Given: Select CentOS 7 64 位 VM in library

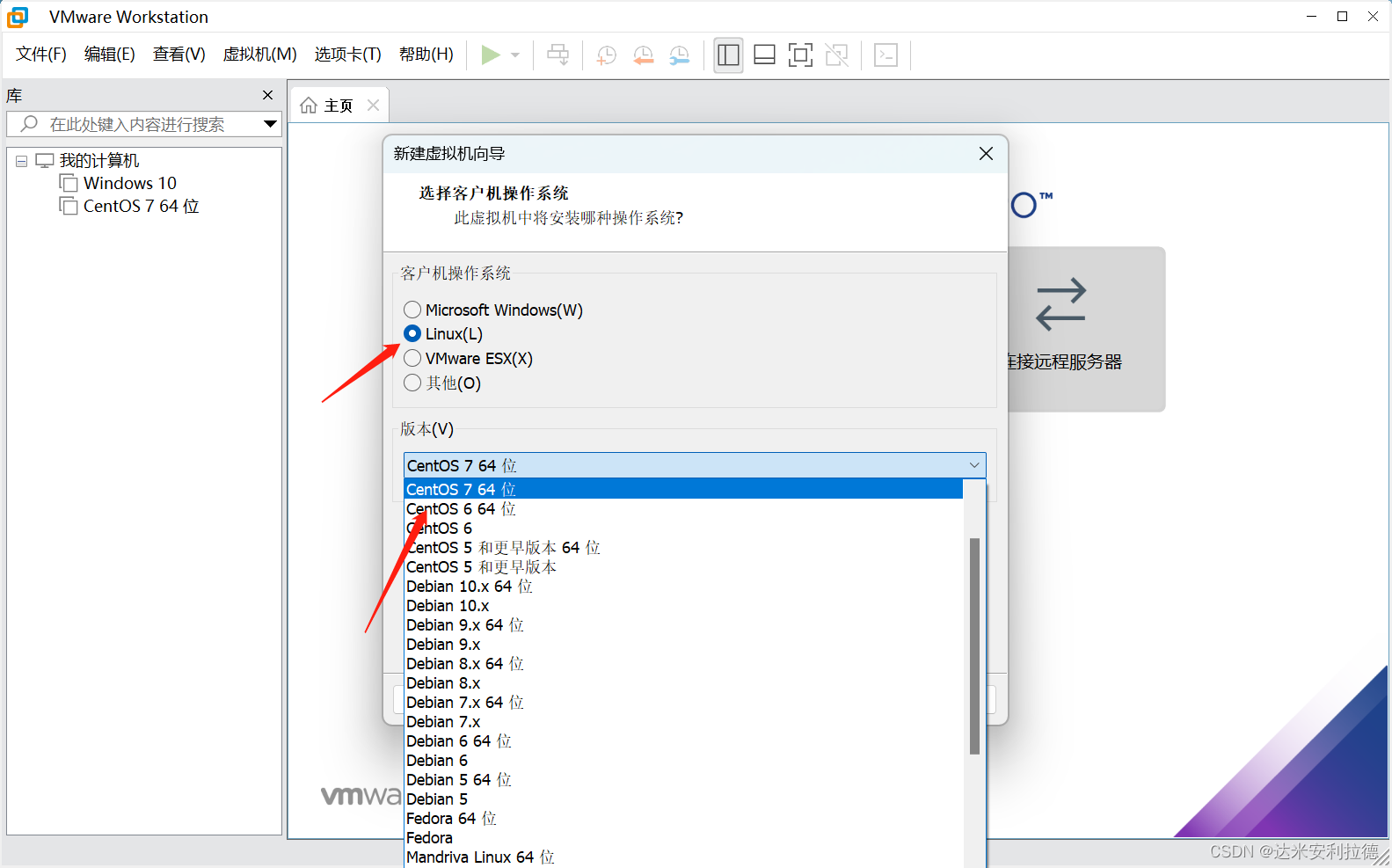Looking at the screenshot, I should pos(141,206).
